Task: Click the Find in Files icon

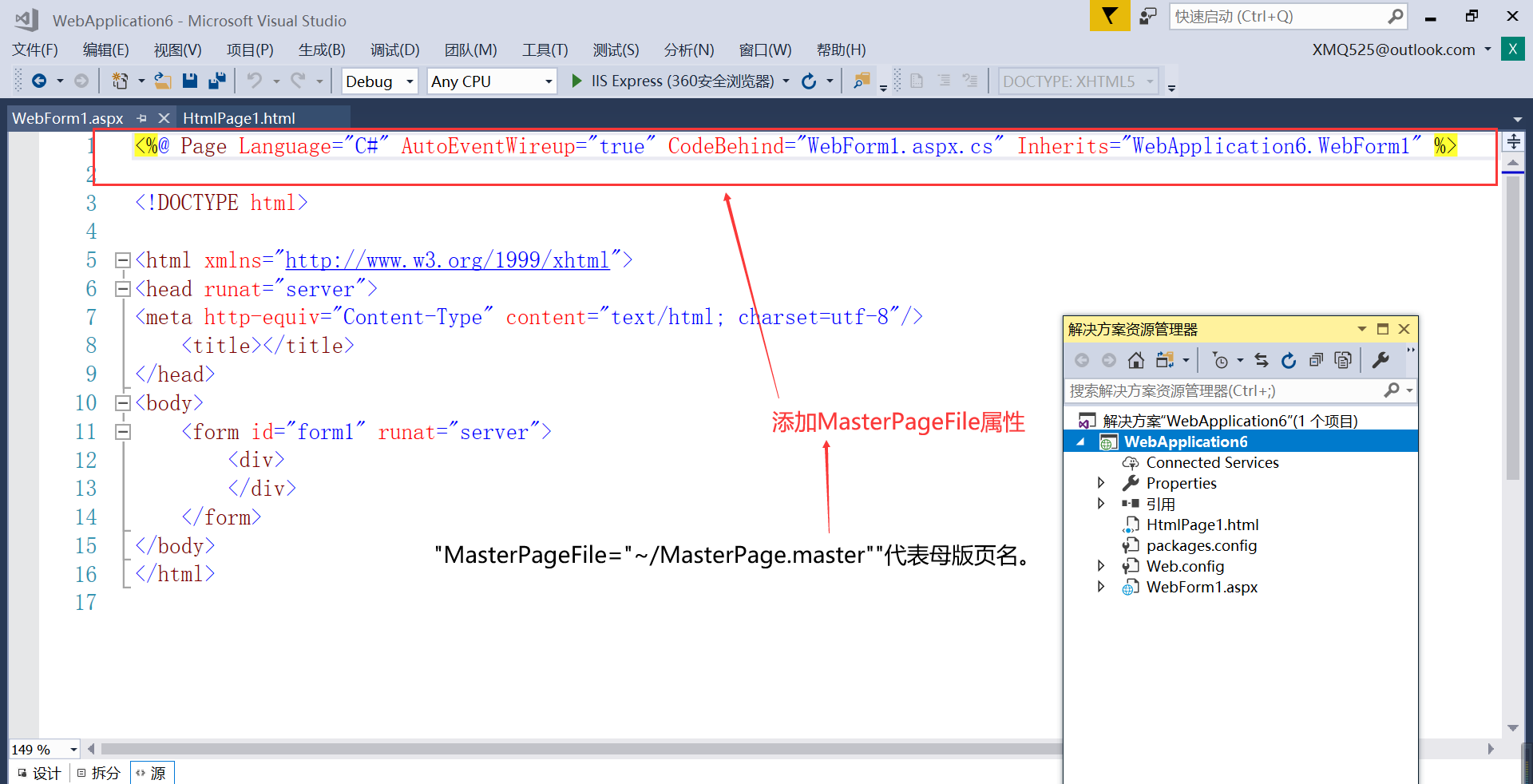Action: [861, 81]
